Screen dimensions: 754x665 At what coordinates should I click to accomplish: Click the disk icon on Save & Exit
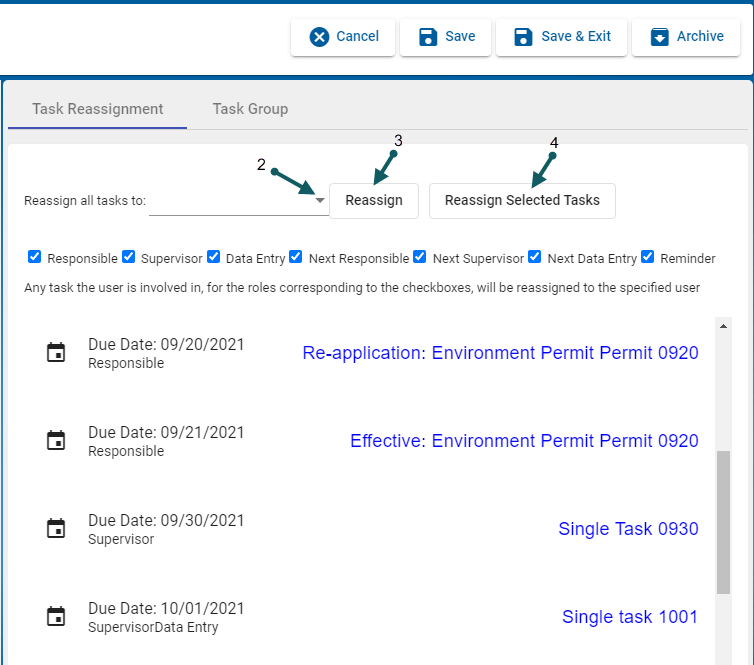(523, 37)
